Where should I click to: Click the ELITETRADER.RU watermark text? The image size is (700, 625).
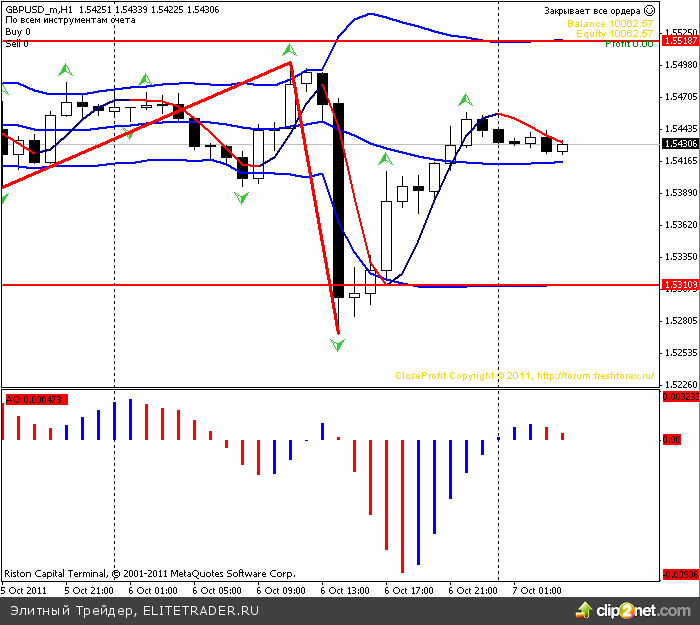tap(200, 610)
